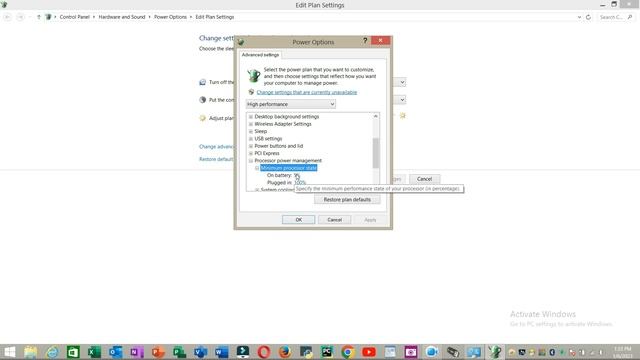Go to Power Options in the breadcrumb
Screen dimensions: 640x360
pos(170,17)
